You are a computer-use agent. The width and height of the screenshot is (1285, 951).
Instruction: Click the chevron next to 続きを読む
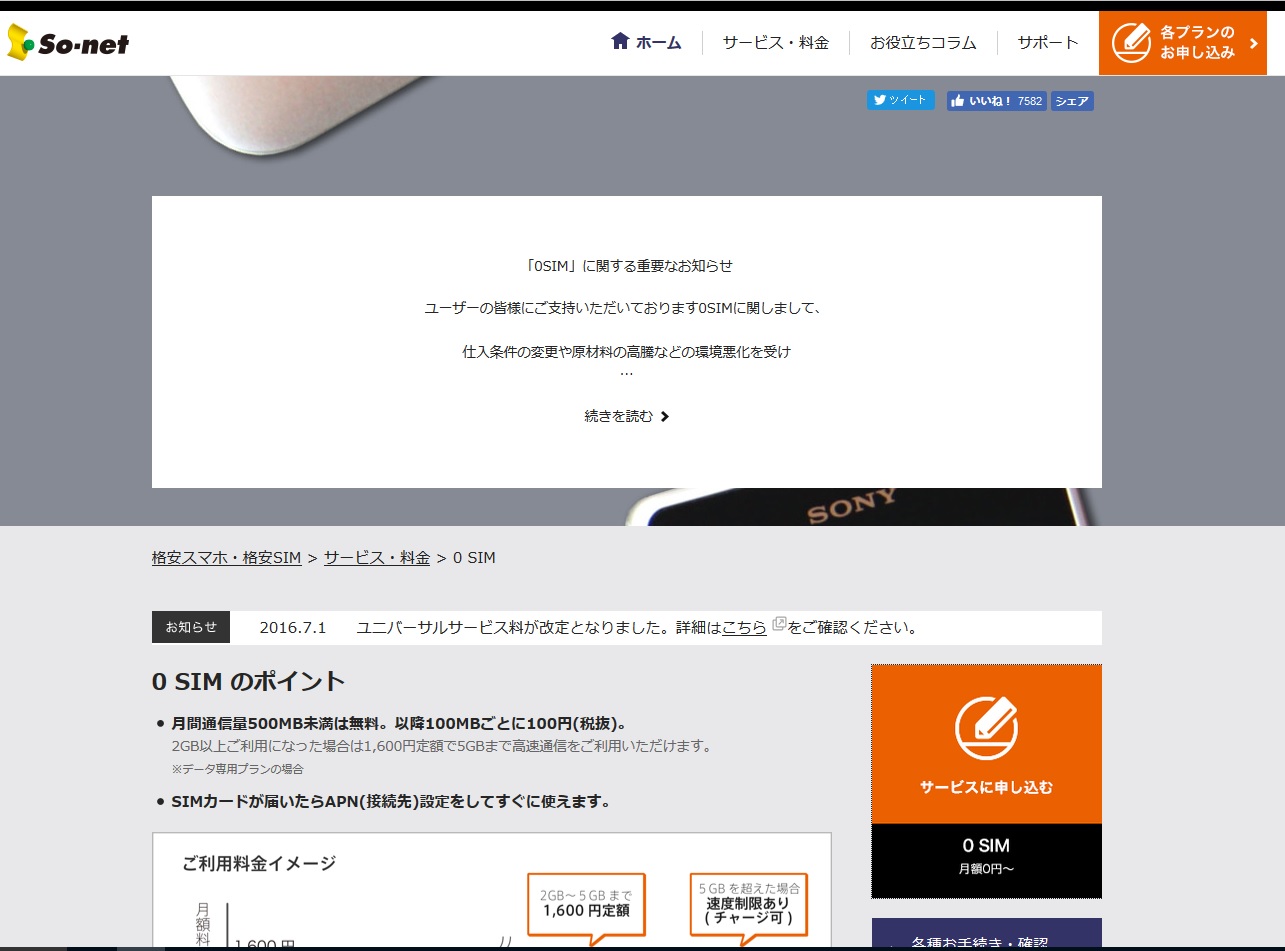[x=665, y=416]
